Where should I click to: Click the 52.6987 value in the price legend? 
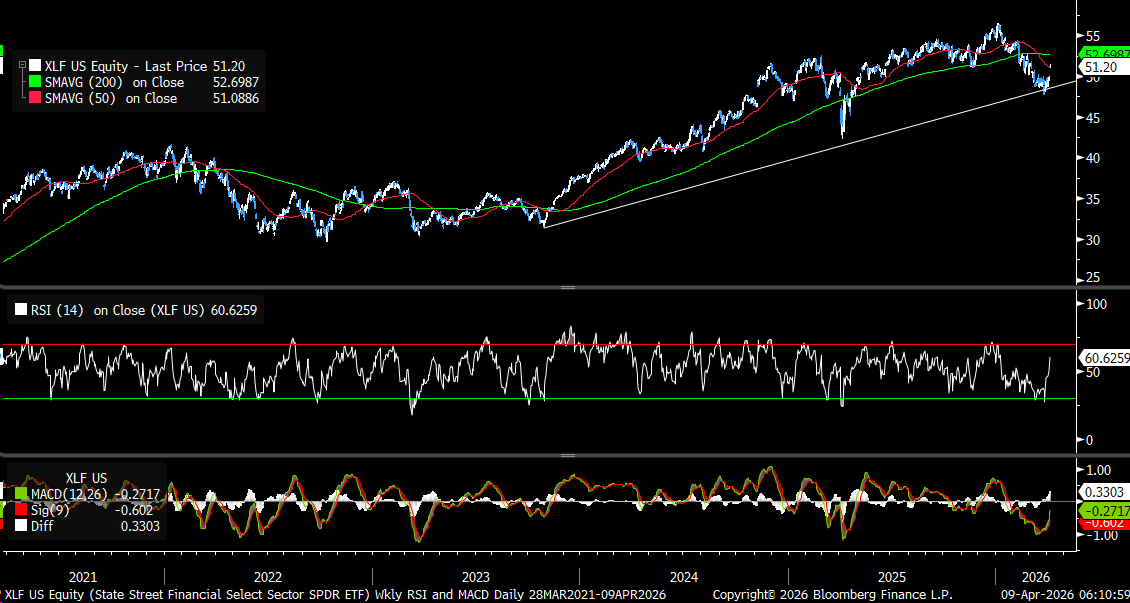pos(236,82)
